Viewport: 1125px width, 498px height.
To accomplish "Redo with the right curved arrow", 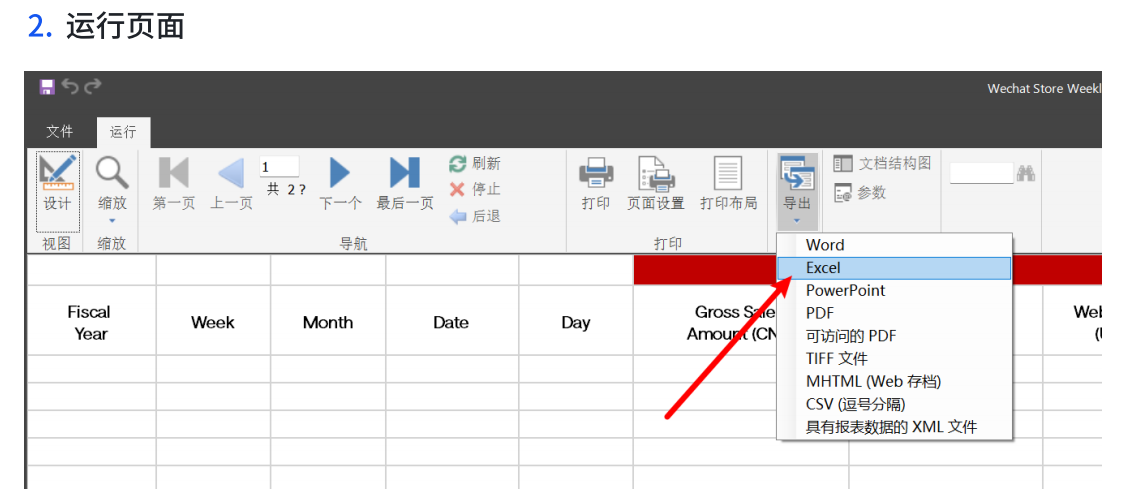I will pos(93,87).
